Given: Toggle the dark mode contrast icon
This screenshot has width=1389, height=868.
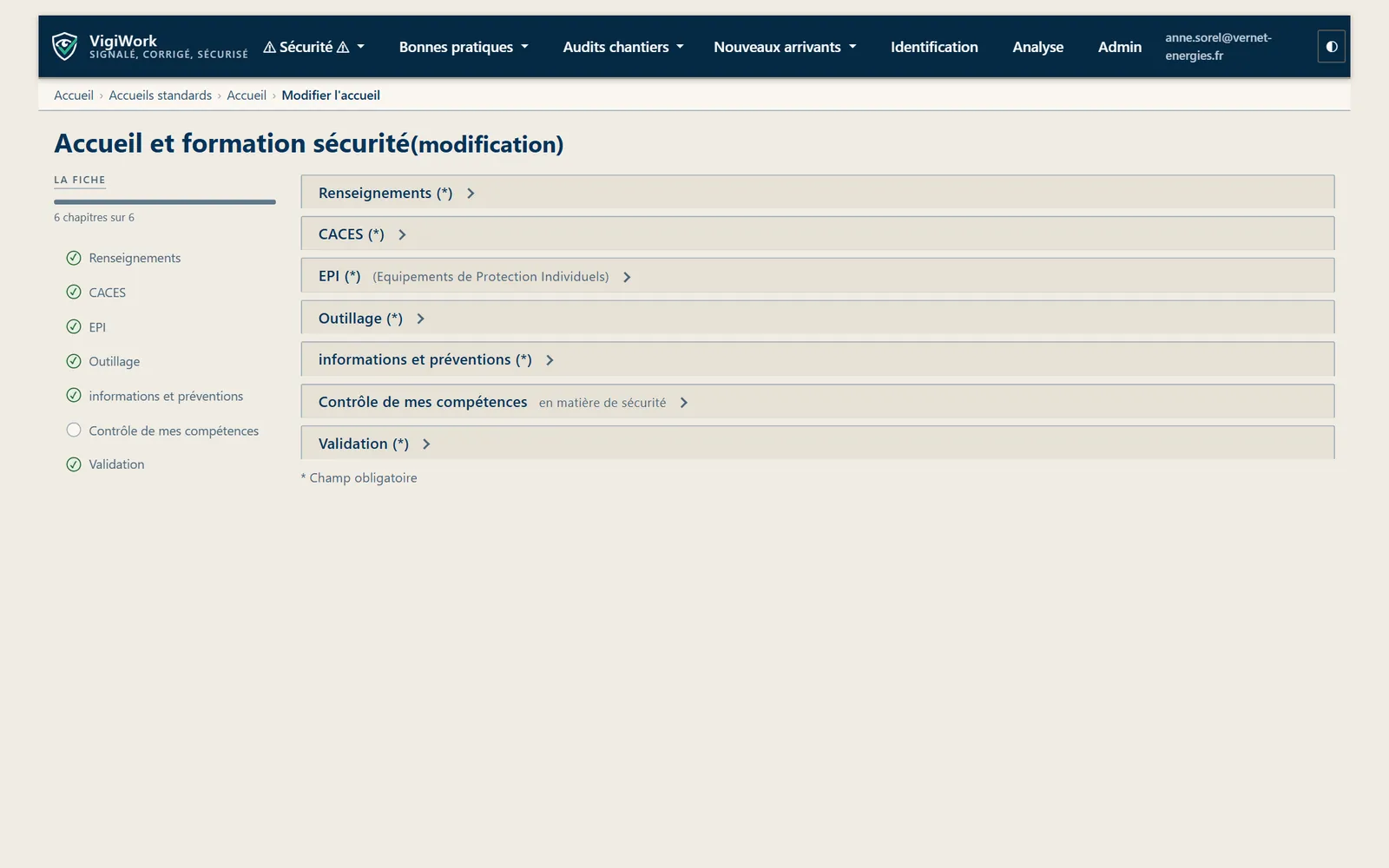Looking at the screenshot, I should pyautogui.click(x=1331, y=47).
